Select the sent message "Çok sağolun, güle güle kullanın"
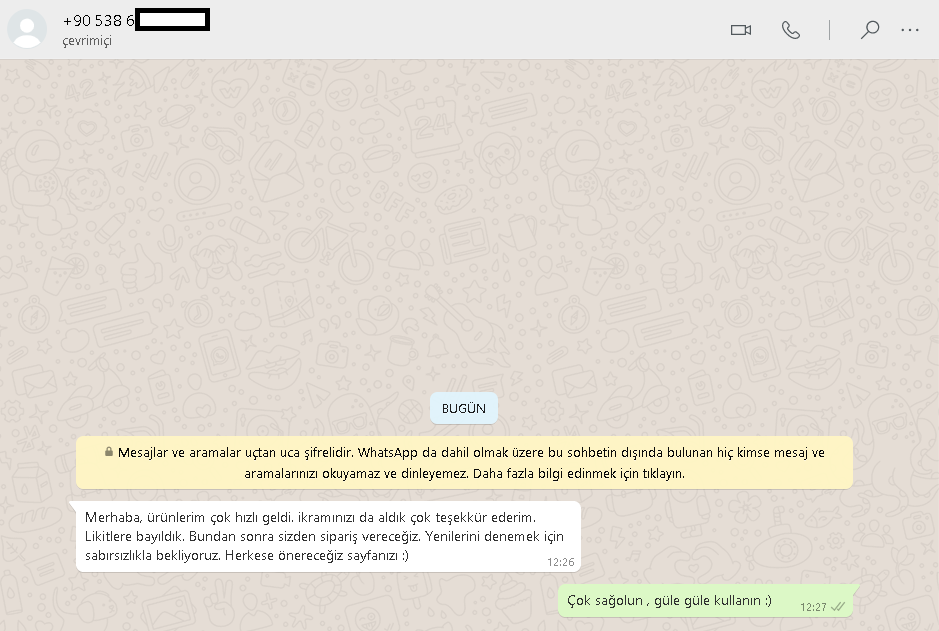 (x=669, y=600)
